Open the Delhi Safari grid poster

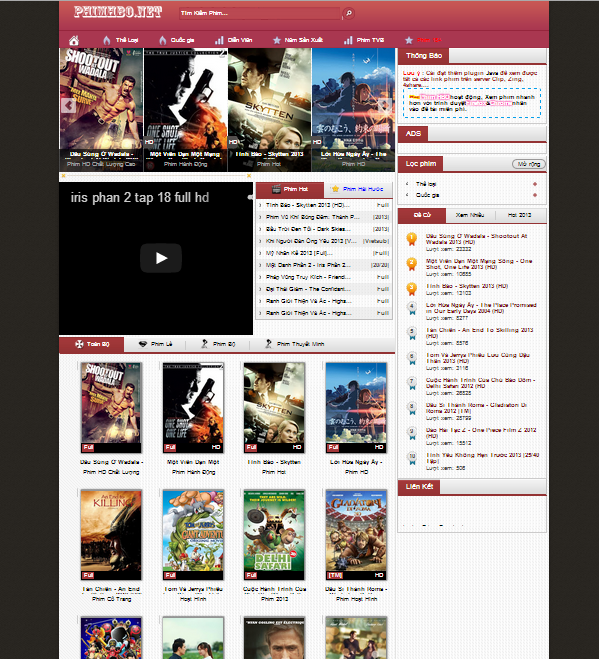pos(274,535)
